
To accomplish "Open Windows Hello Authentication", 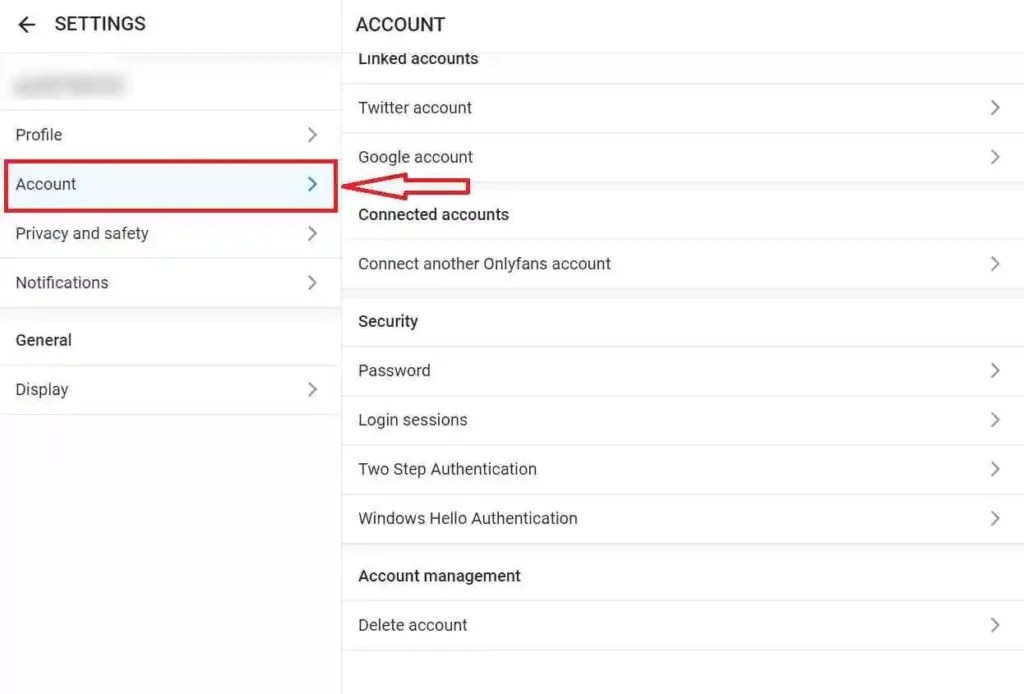I will [682, 518].
